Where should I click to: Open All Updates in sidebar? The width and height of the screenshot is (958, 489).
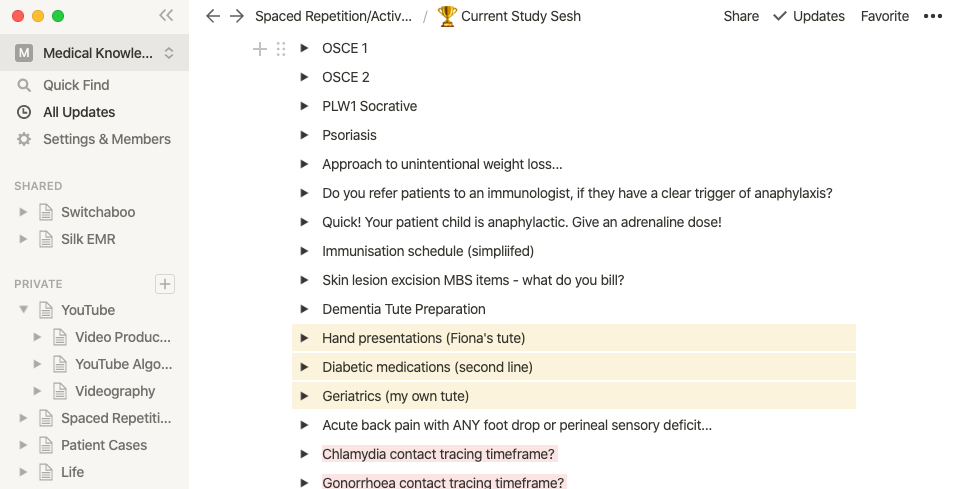point(78,112)
